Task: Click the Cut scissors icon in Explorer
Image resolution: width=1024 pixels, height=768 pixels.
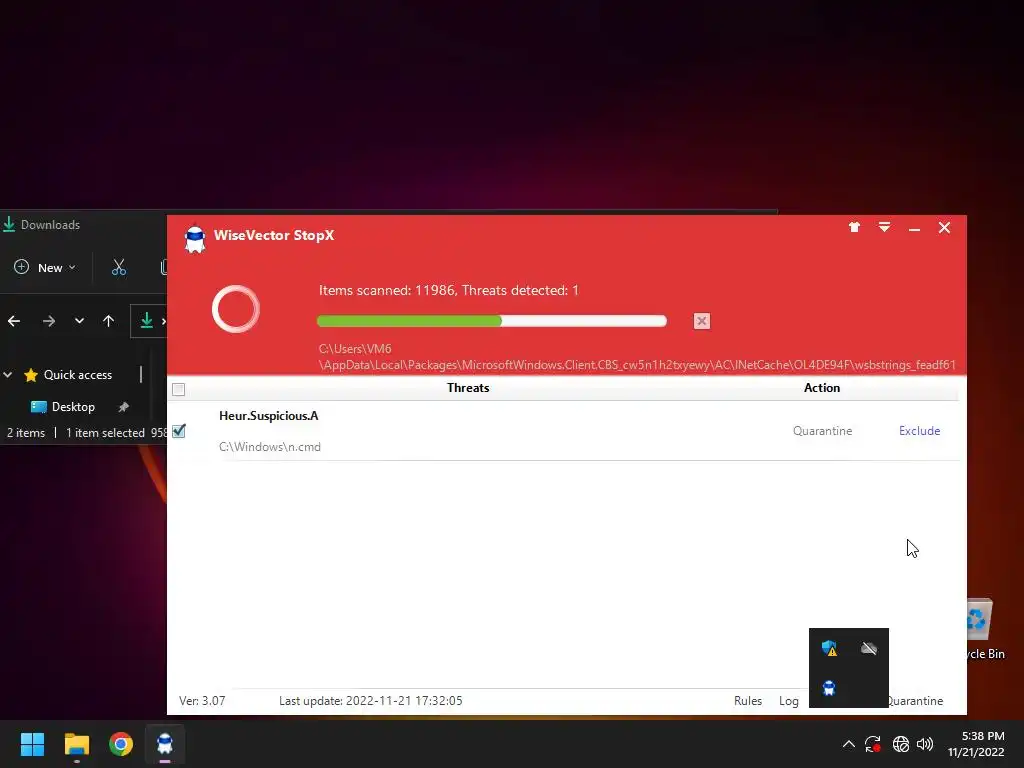Action: (119, 267)
